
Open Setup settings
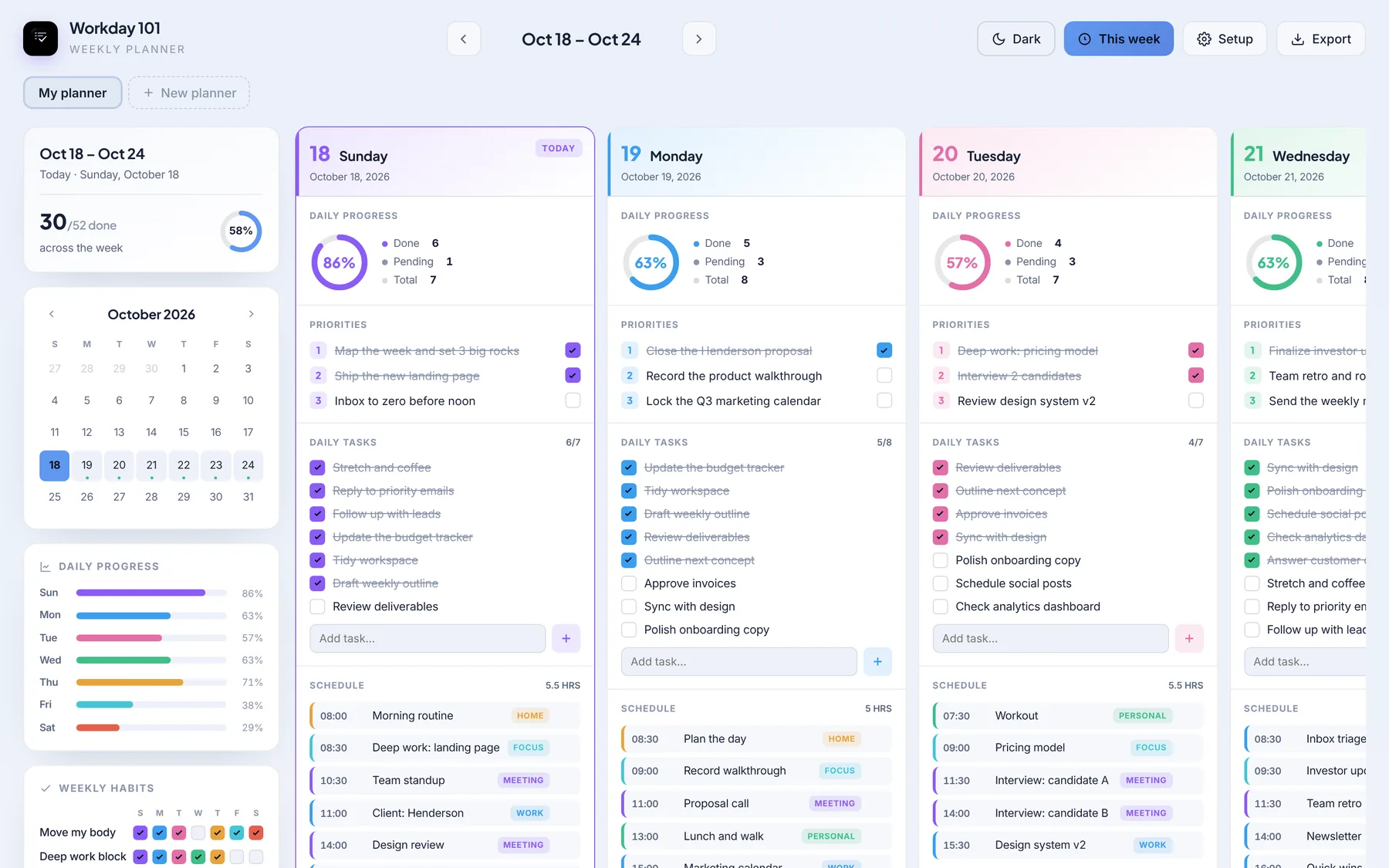1225,39
